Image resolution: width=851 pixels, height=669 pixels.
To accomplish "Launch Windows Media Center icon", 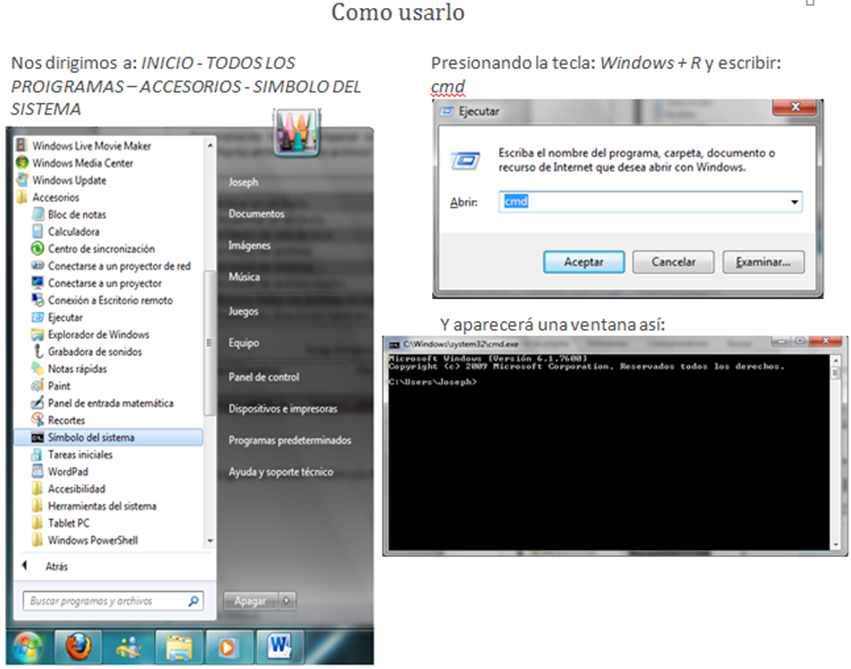I will coord(22,162).
